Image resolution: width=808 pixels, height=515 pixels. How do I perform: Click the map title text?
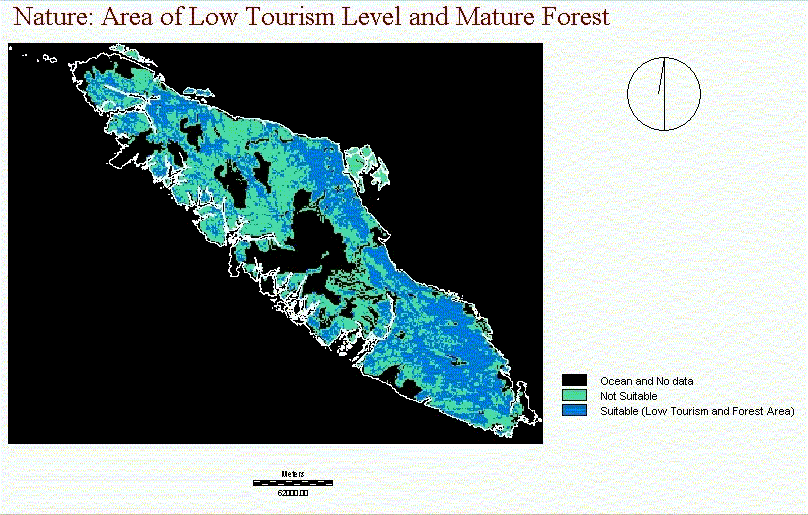coord(311,16)
